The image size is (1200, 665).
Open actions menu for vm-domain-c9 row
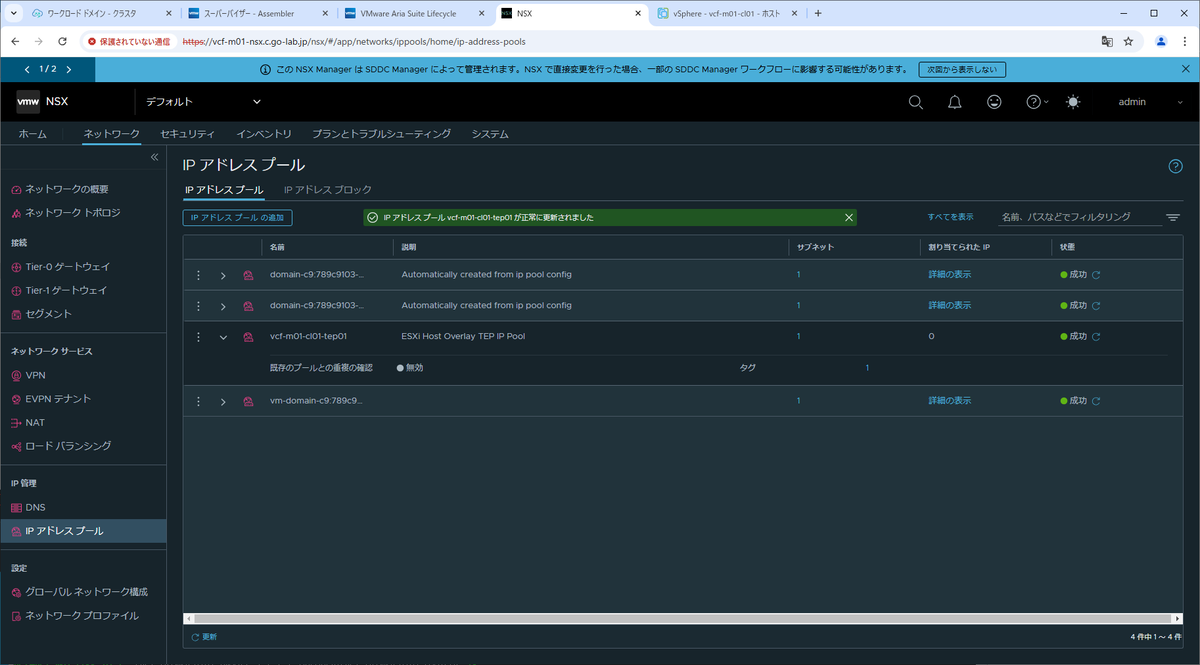tap(198, 401)
